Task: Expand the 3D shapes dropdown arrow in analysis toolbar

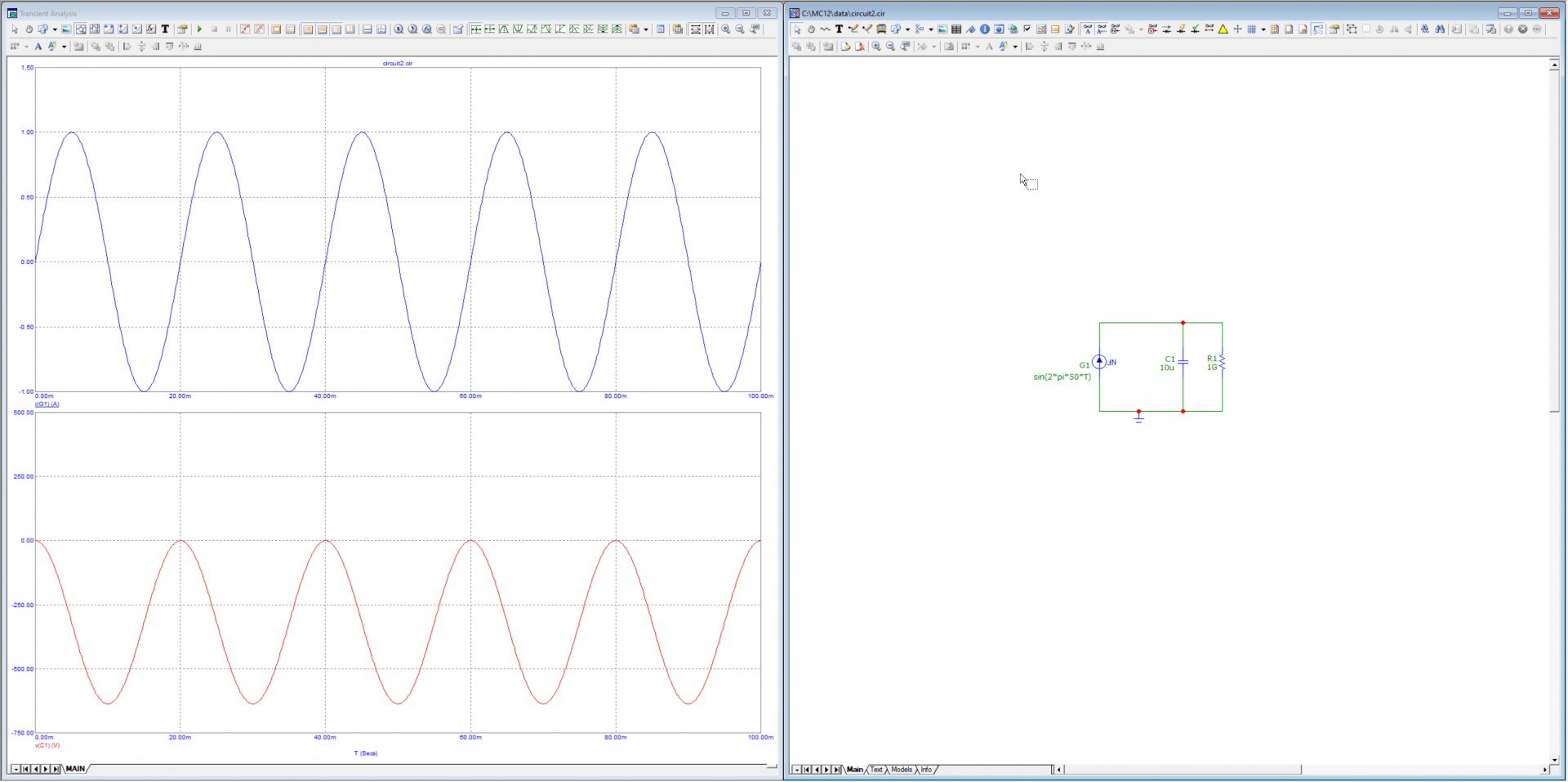Action: (x=55, y=29)
